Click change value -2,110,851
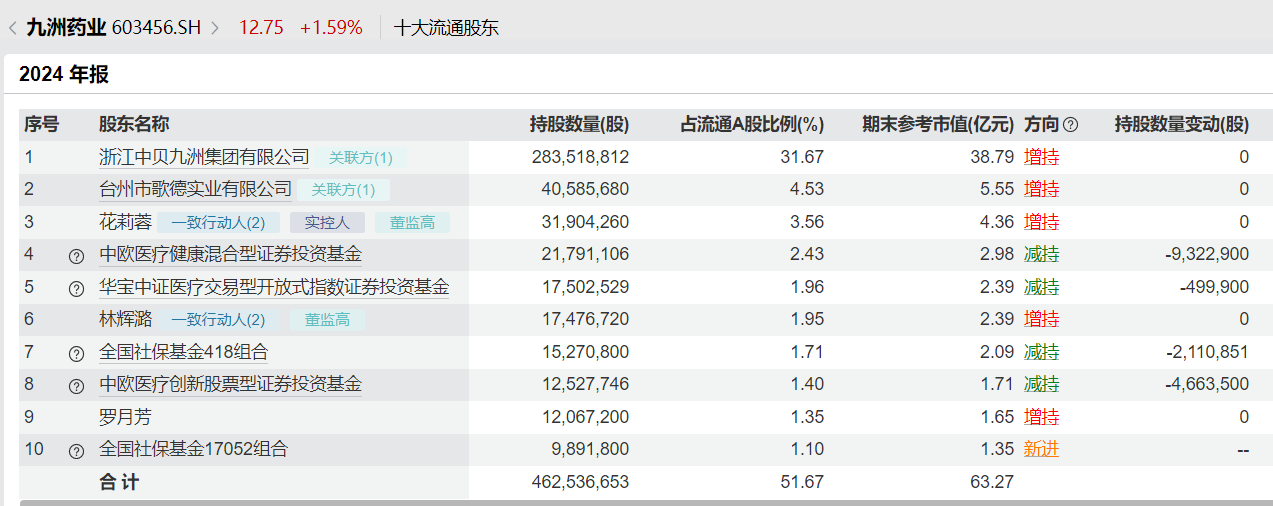 (x=1207, y=352)
